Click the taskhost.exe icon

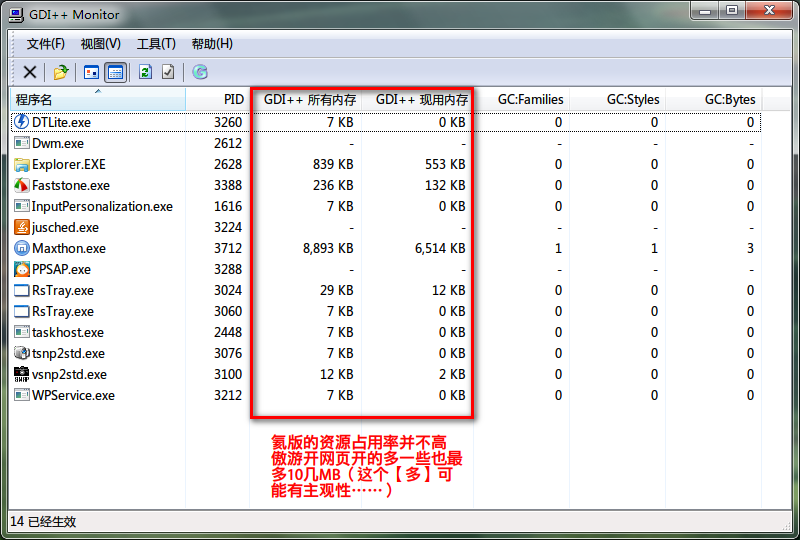[x=21, y=332]
